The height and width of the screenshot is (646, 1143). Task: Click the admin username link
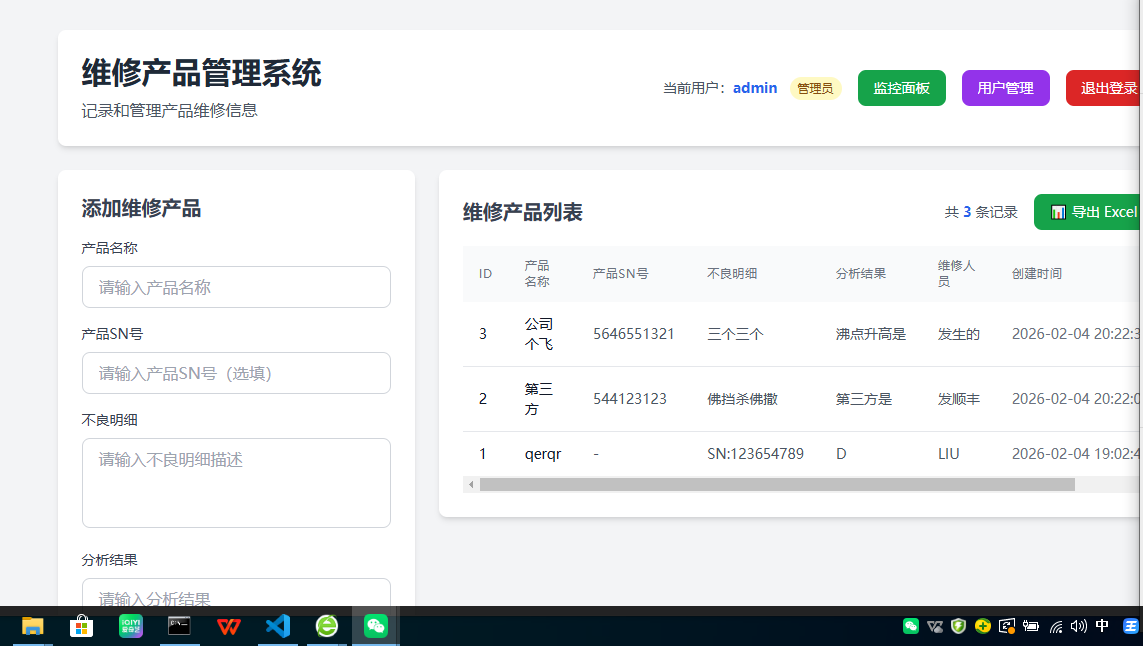(x=755, y=88)
